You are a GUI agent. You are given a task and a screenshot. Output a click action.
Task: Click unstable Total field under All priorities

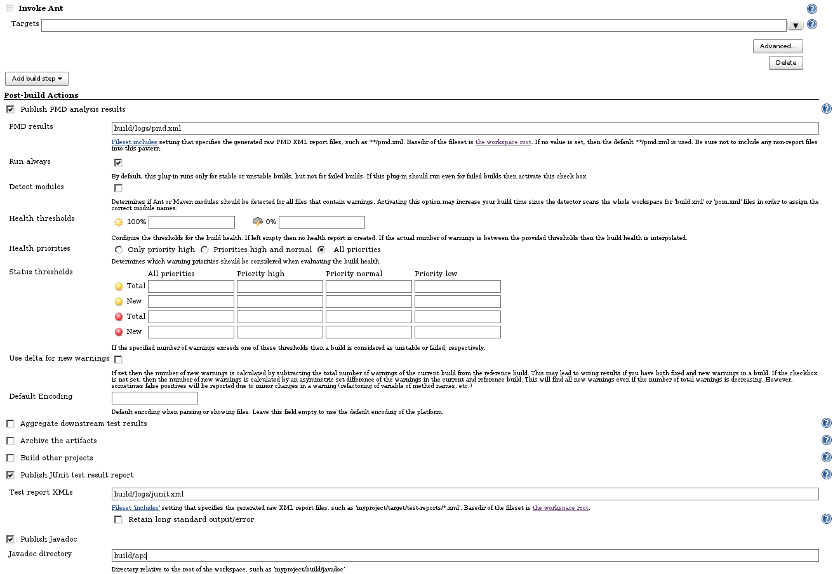tap(191, 286)
